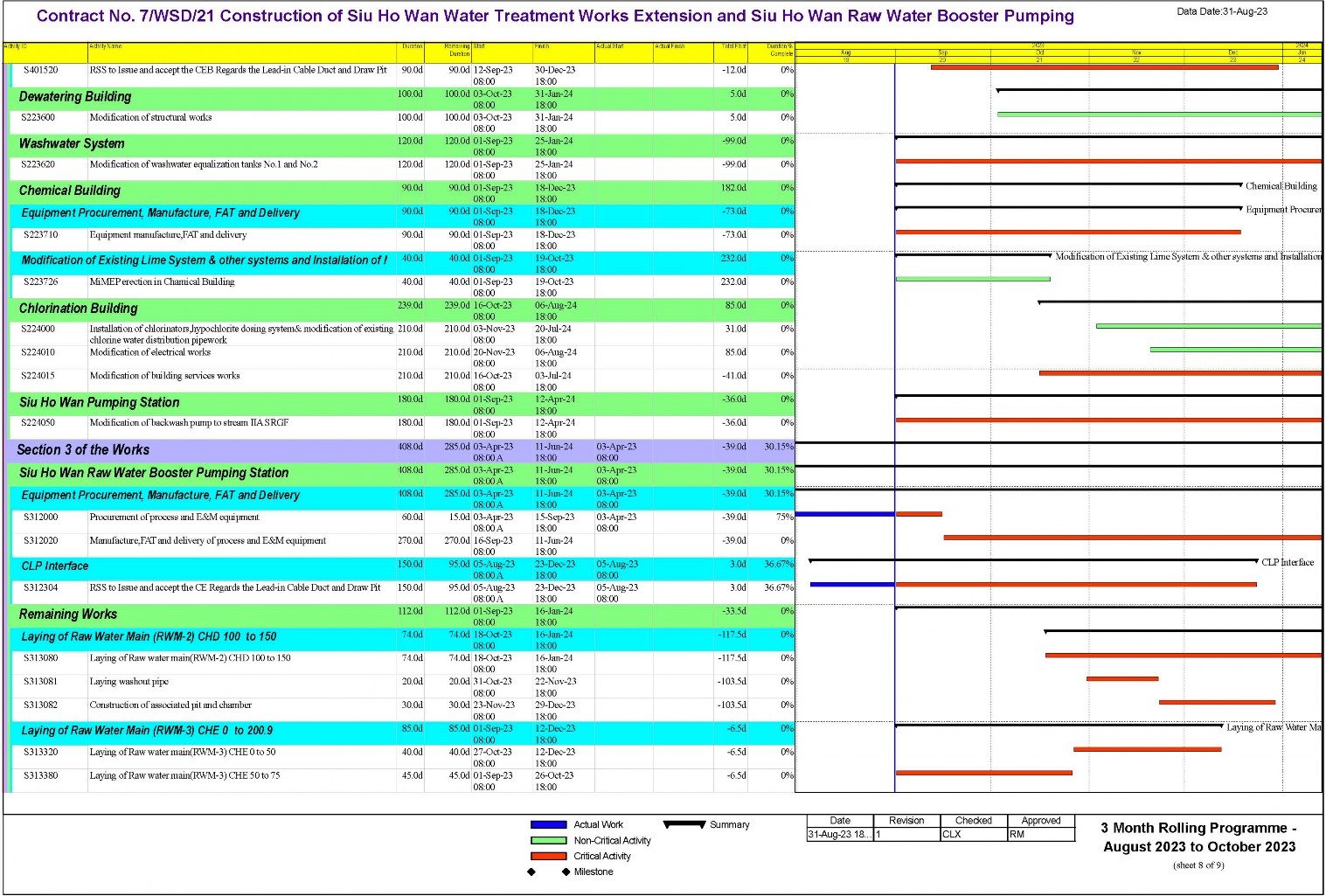The width and height of the screenshot is (1326, 896).
Task: Select S224015 Modification of building services works
Action: pyautogui.click(x=402, y=381)
